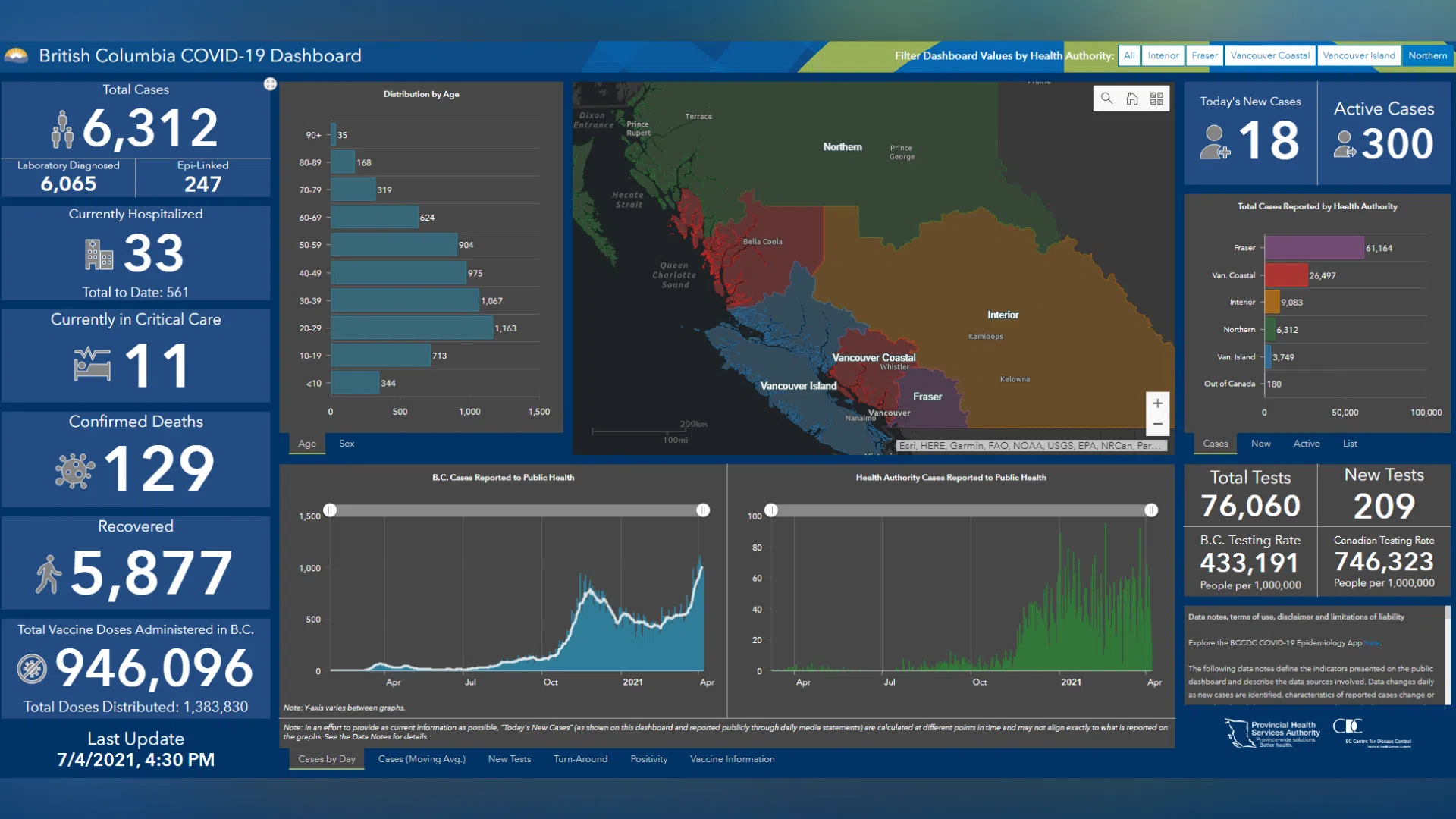
Task: Filter dashboard by Vancouver Coastal authority
Action: [x=1269, y=55]
